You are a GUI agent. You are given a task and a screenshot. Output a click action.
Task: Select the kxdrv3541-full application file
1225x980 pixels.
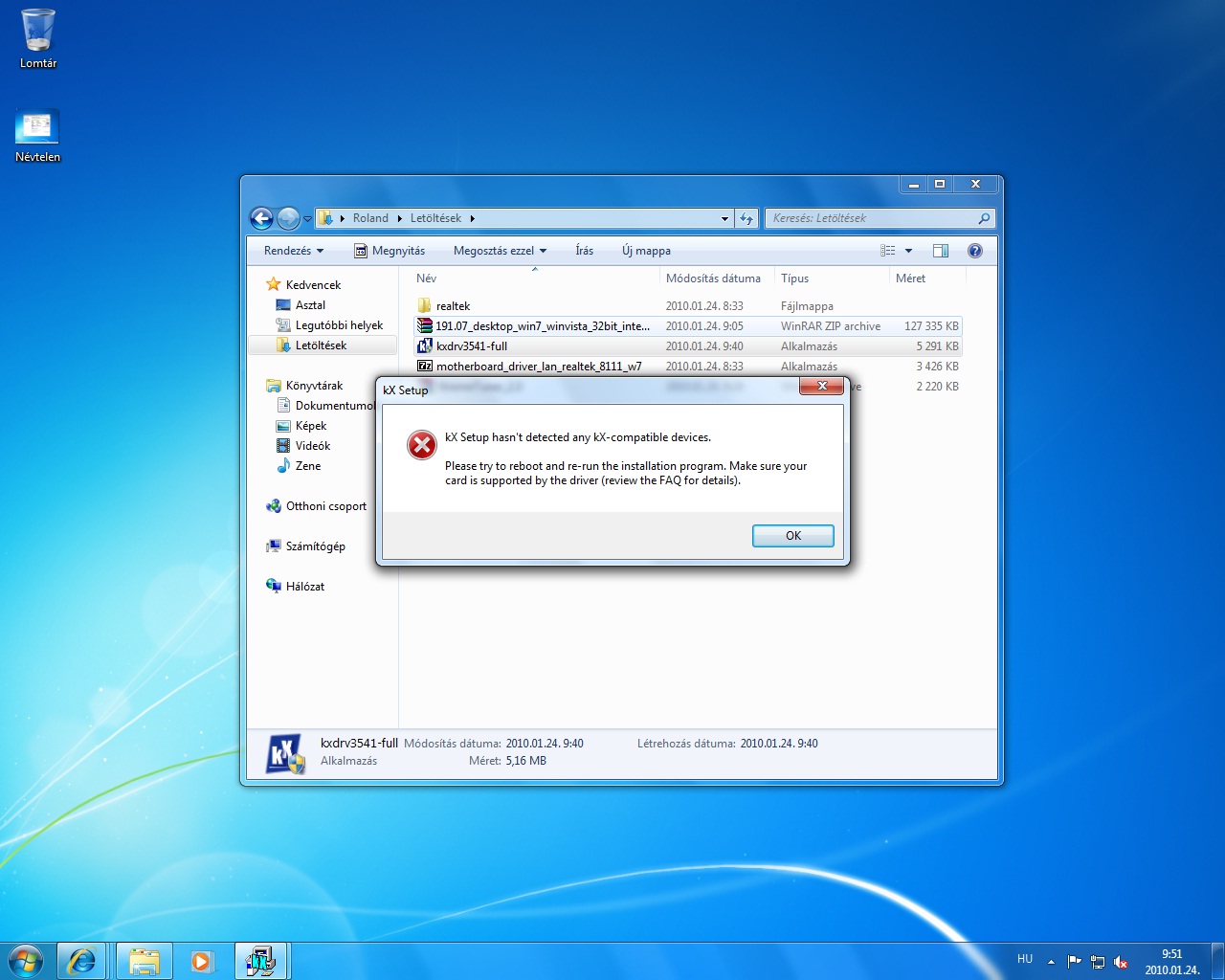click(687, 346)
